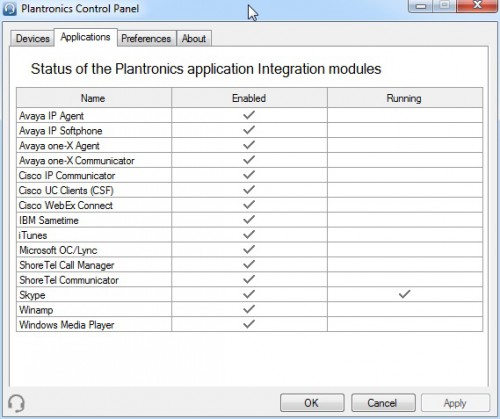Toggle Enabled checkmark for Avaya one-X Agent
This screenshot has width=500, height=419.
click(249, 145)
